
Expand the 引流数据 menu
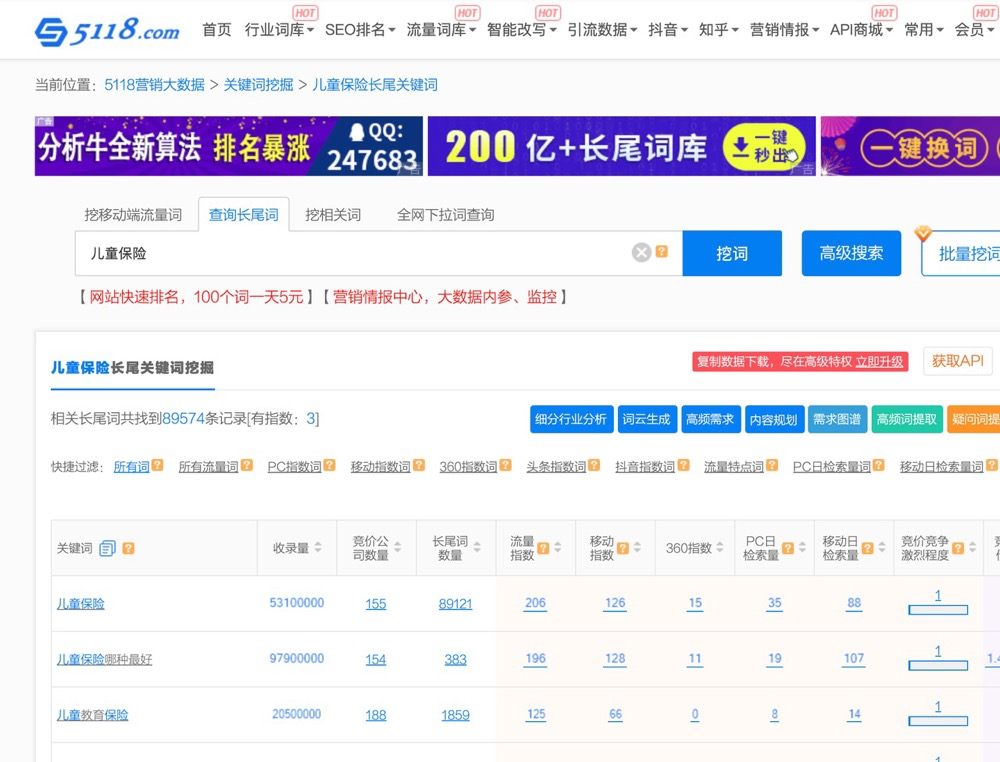tap(602, 30)
